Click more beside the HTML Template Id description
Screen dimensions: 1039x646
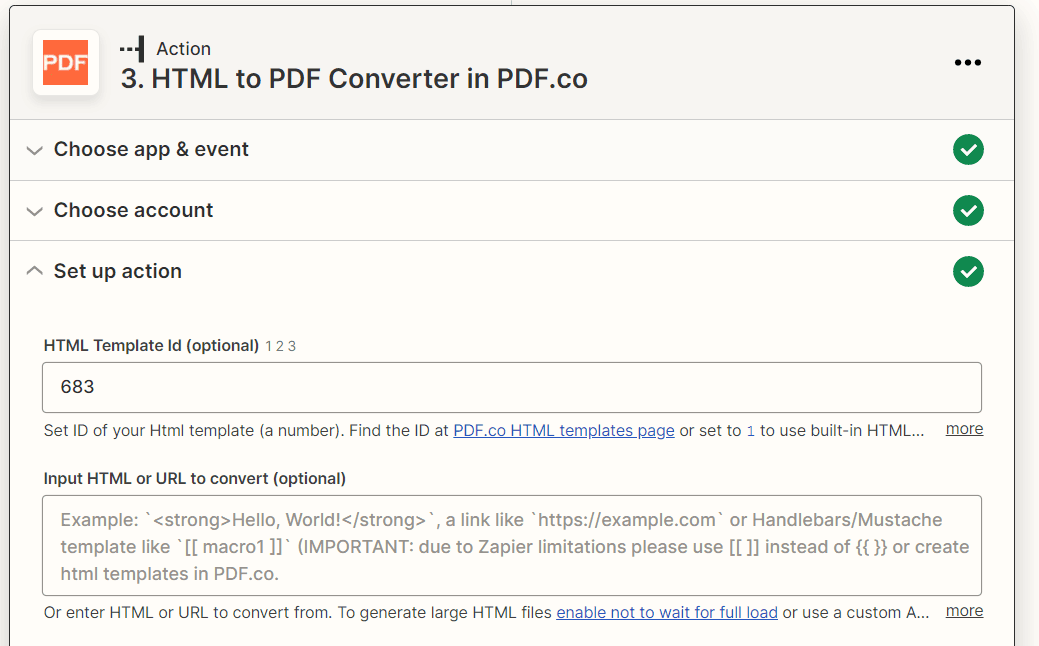click(x=963, y=428)
